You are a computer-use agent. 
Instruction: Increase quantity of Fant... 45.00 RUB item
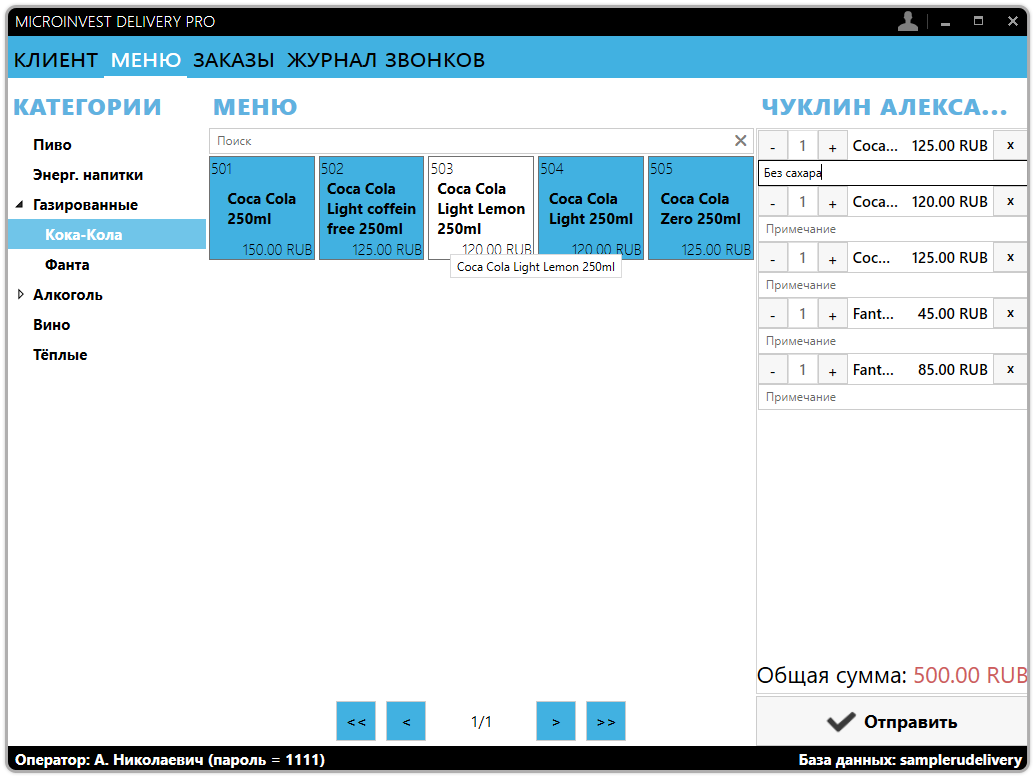point(832,314)
